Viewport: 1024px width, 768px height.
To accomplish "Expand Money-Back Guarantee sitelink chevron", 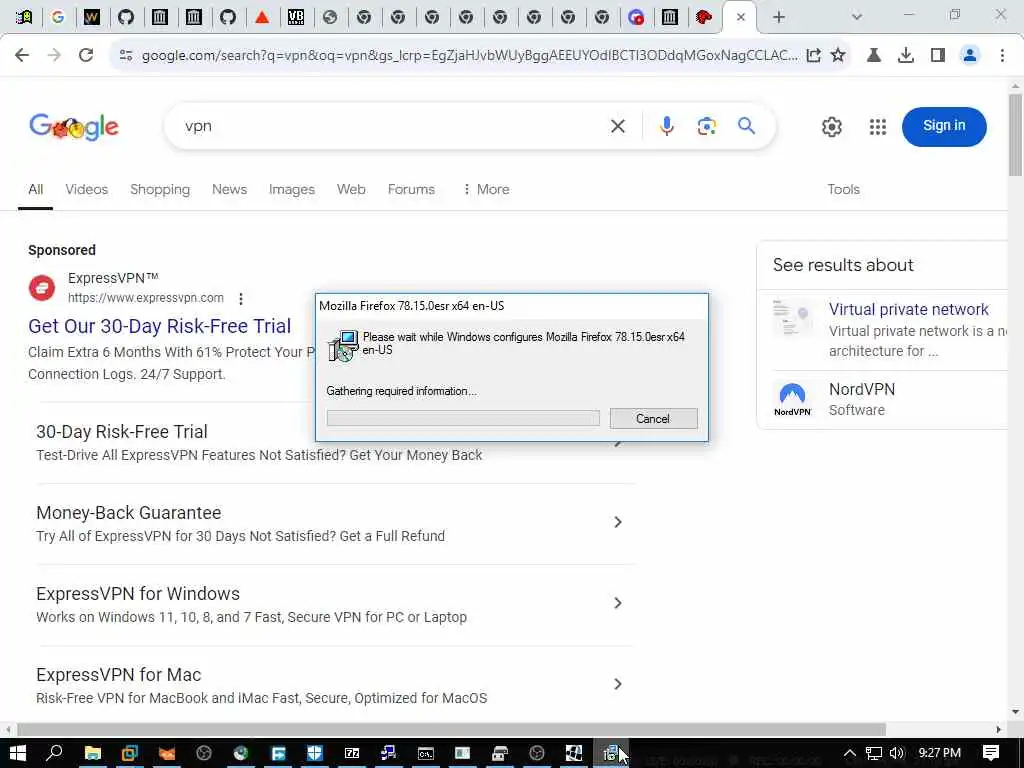I will (617, 522).
